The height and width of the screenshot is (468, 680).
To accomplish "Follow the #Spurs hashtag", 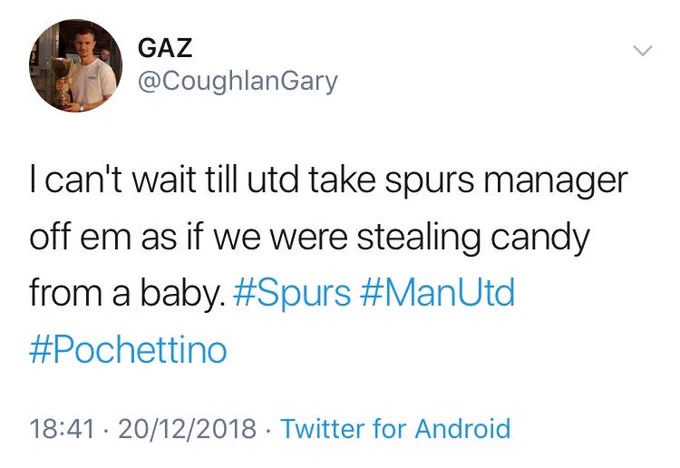I will [292, 293].
